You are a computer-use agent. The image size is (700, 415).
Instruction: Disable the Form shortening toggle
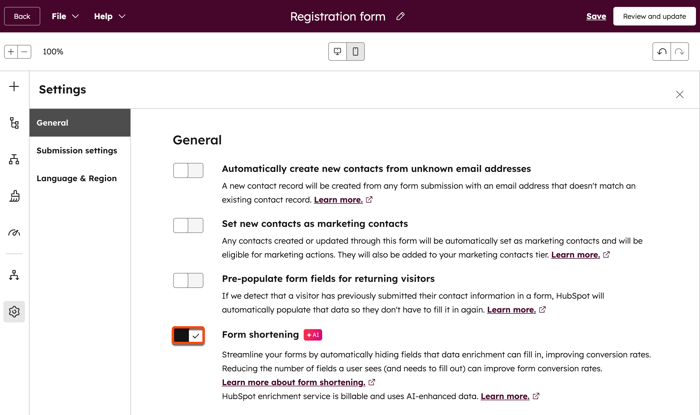188,336
